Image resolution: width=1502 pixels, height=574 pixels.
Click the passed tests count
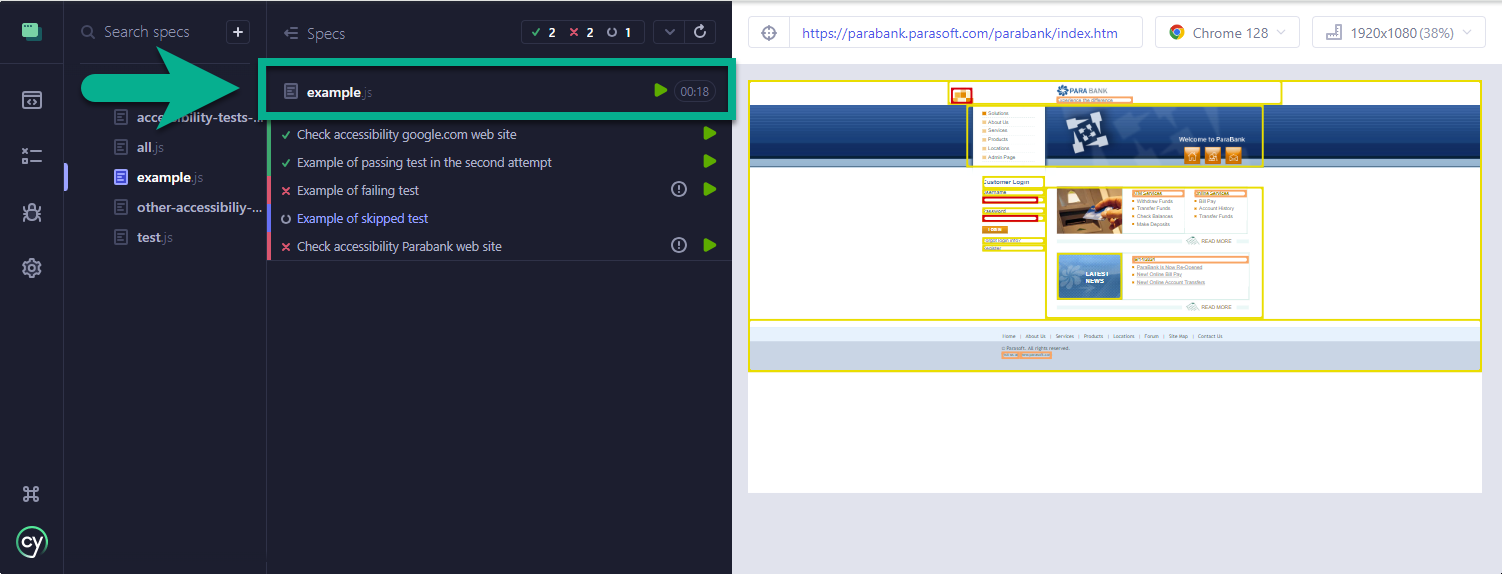[x=544, y=32]
